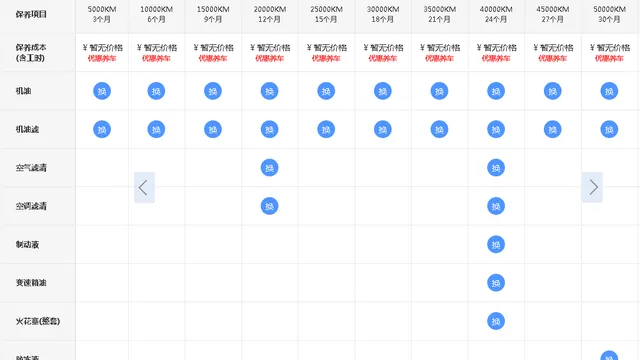Show next mileage columns with right arrow
Screen dimensions: 640x360
point(592,187)
